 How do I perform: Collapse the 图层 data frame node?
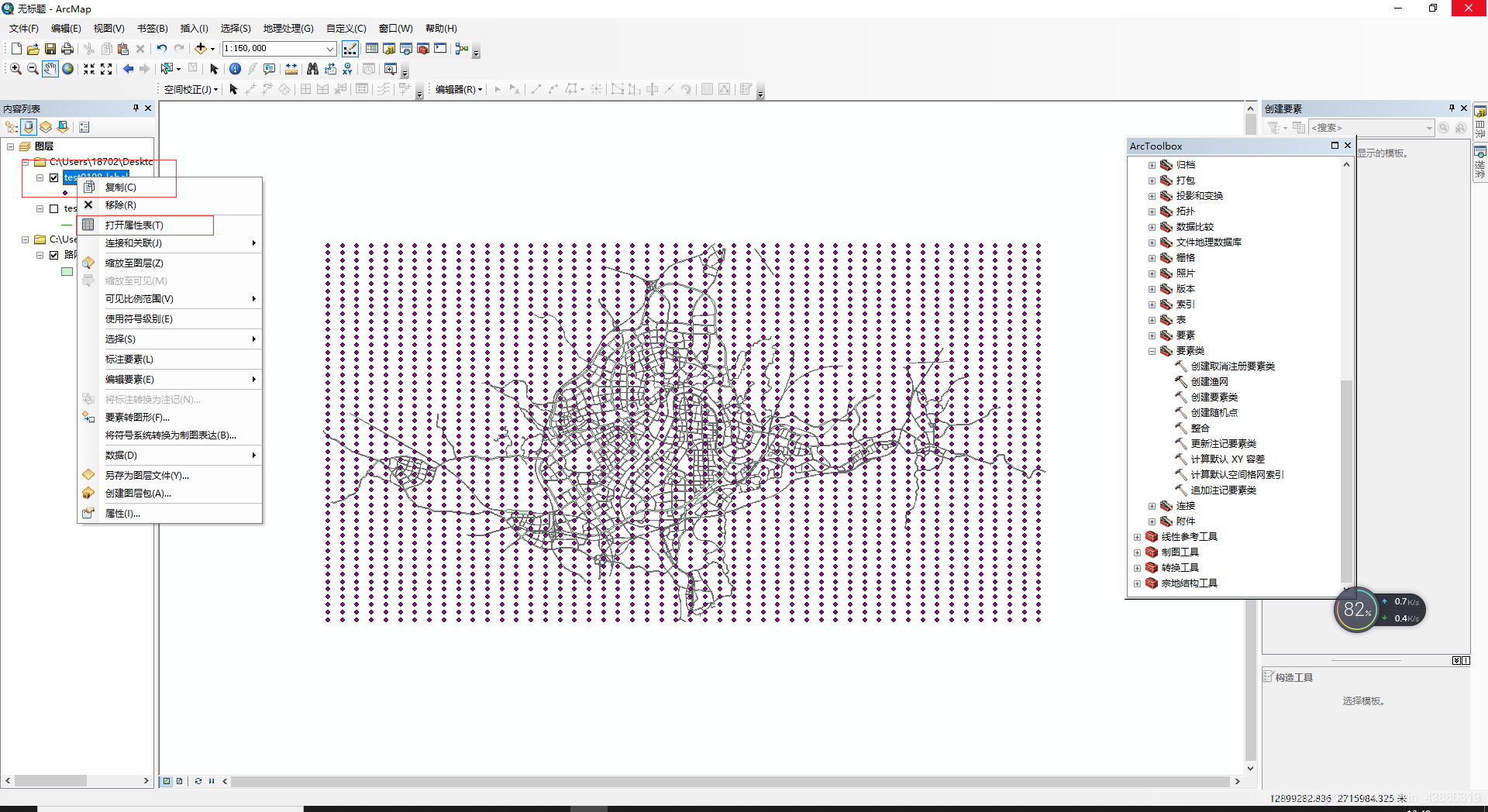11,146
